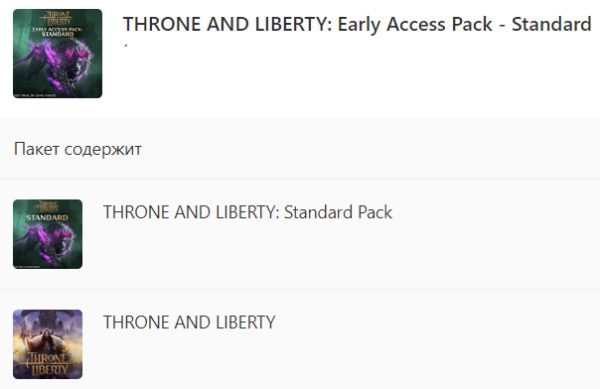Click the THRONE AND LIBERTY base game title
This screenshot has height=389, width=600.
point(189,322)
